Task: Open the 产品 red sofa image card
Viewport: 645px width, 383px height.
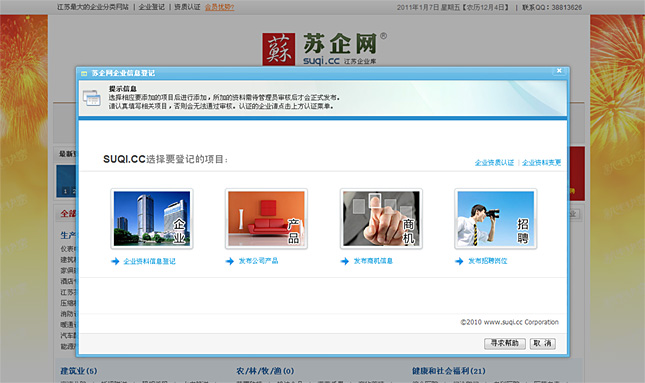Action: point(266,219)
